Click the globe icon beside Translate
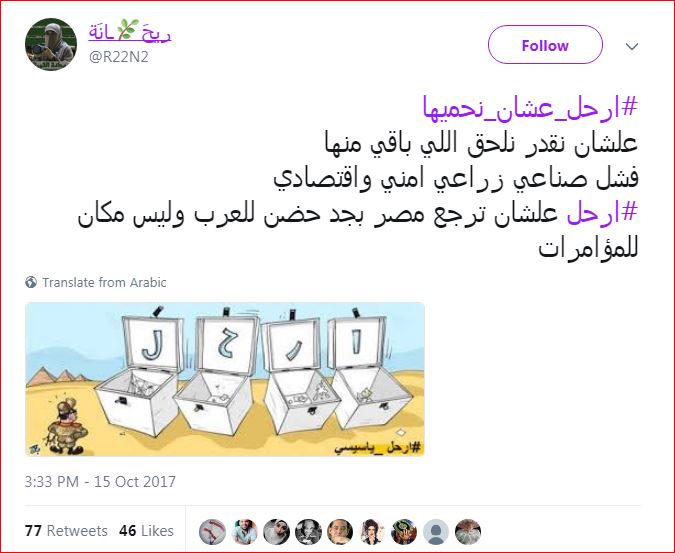The width and height of the screenshot is (675, 553). [31, 282]
